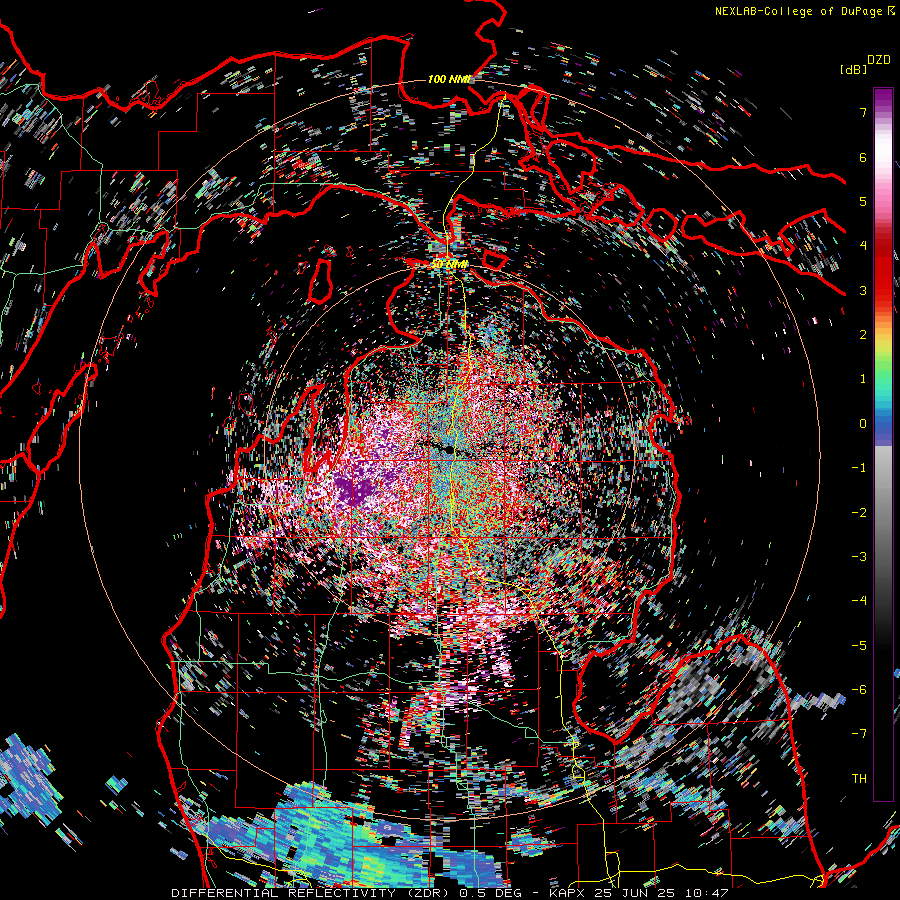Click the -6 value on the color scale
The height and width of the screenshot is (900, 900).
[859, 690]
